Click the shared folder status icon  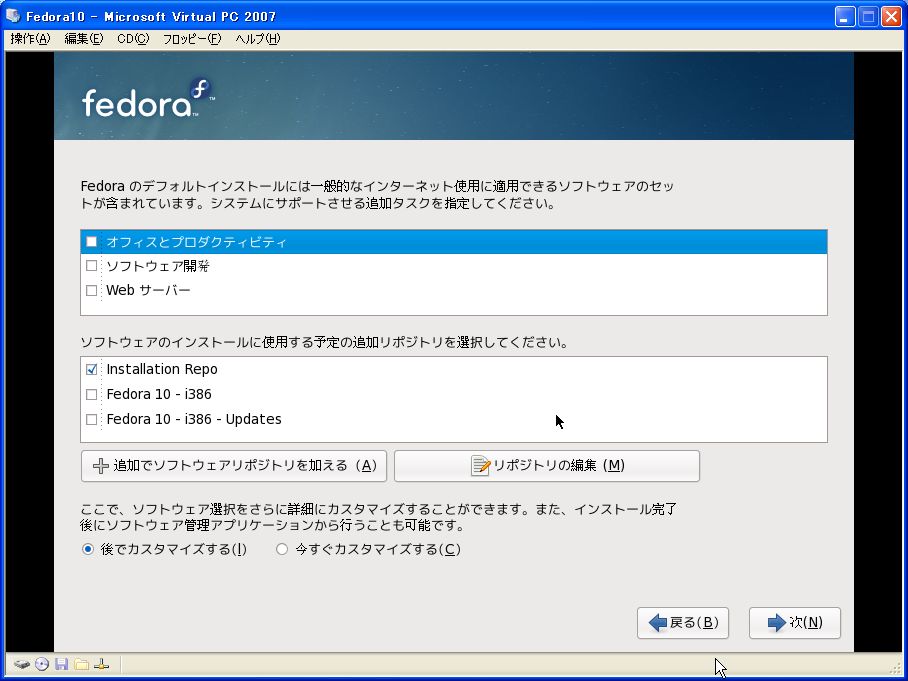tap(82, 664)
